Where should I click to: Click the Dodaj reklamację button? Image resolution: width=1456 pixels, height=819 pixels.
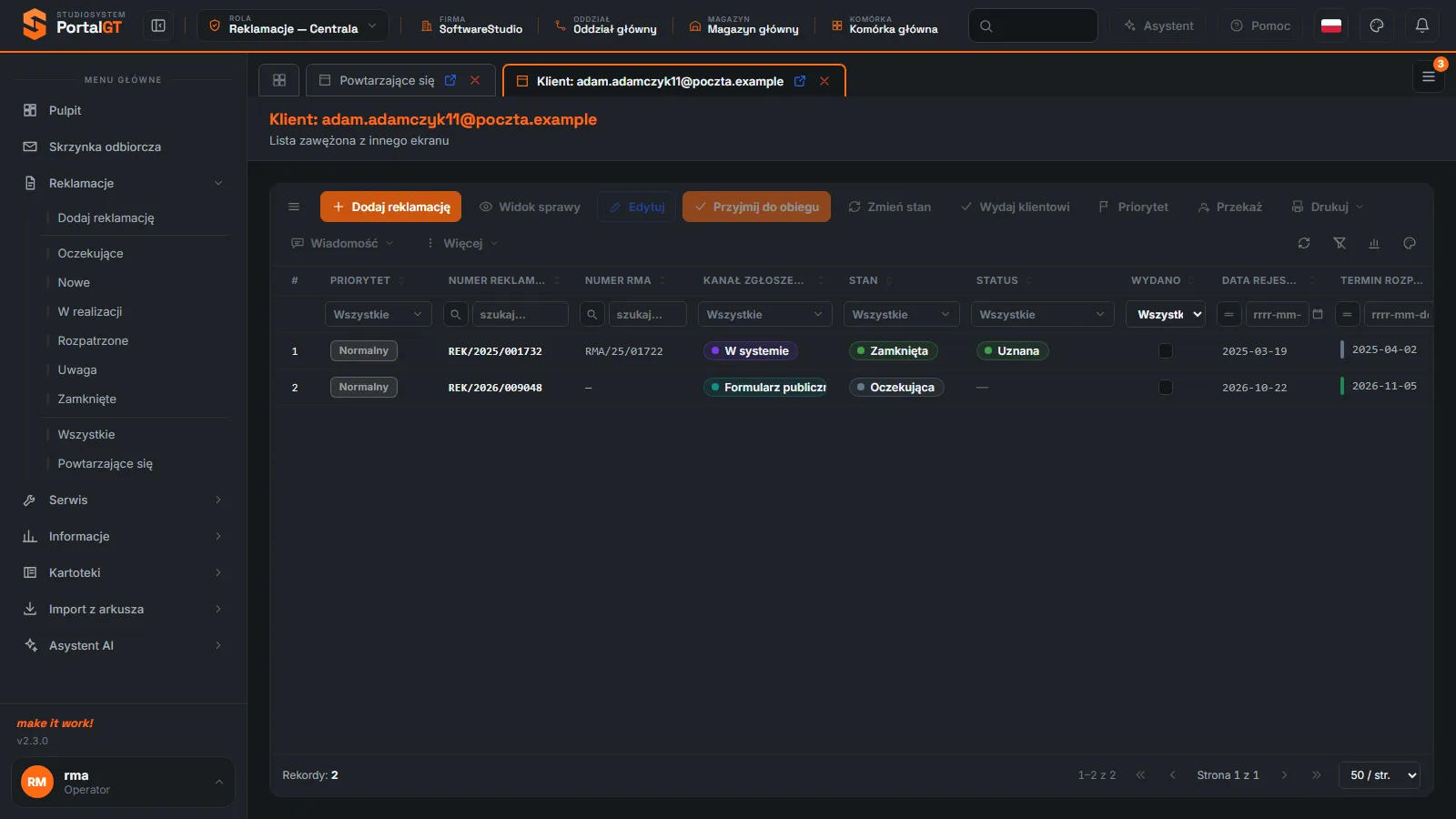pos(390,207)
